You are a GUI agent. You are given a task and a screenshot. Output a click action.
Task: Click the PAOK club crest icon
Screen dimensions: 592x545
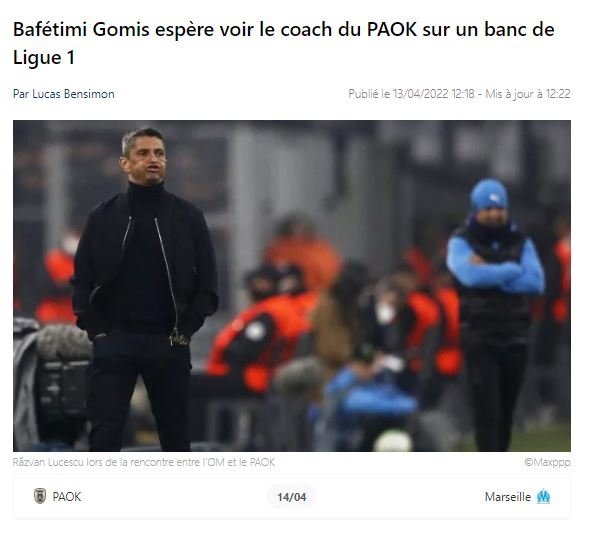tap(40, 496)
